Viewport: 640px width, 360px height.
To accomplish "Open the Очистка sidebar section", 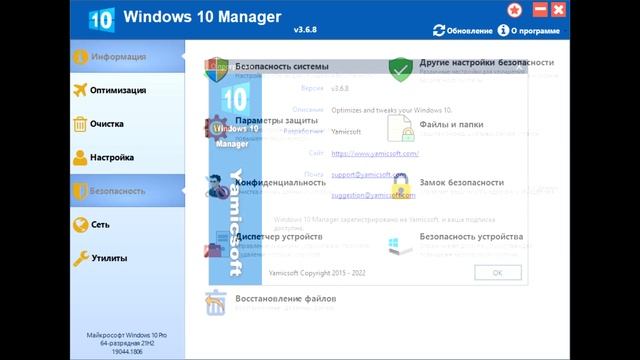I will point(127,124).
